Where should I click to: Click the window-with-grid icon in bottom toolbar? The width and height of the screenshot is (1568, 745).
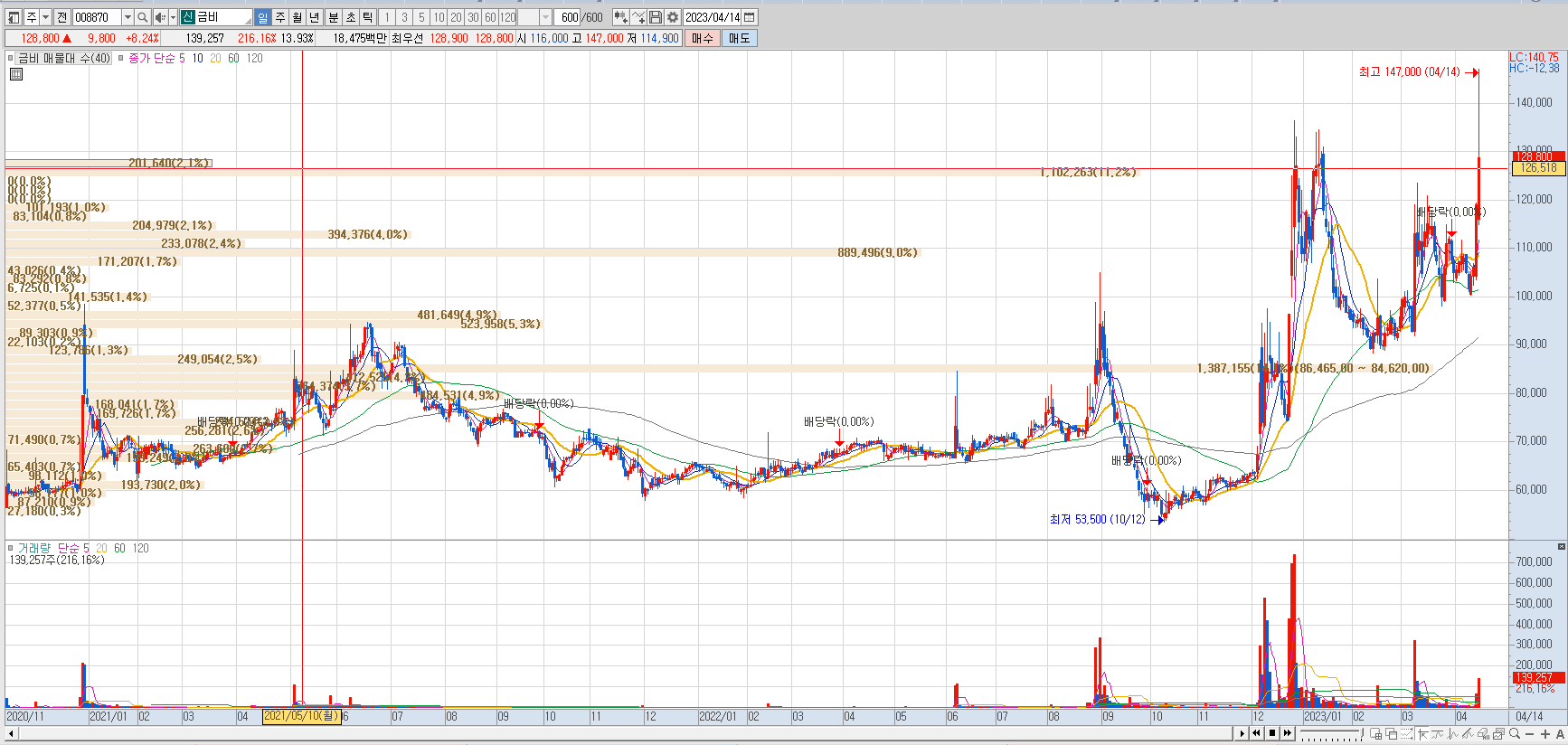[x=1375, y=733]
